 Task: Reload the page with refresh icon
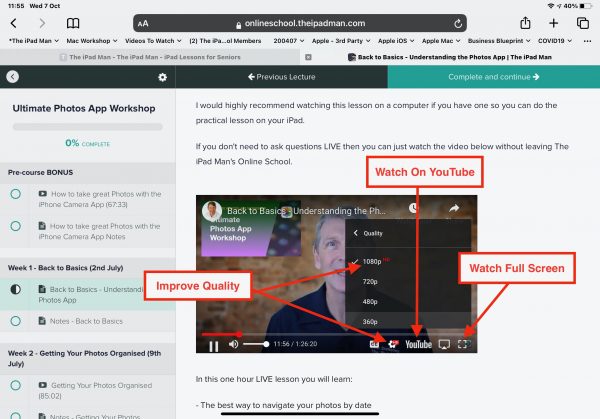(458, 24)
